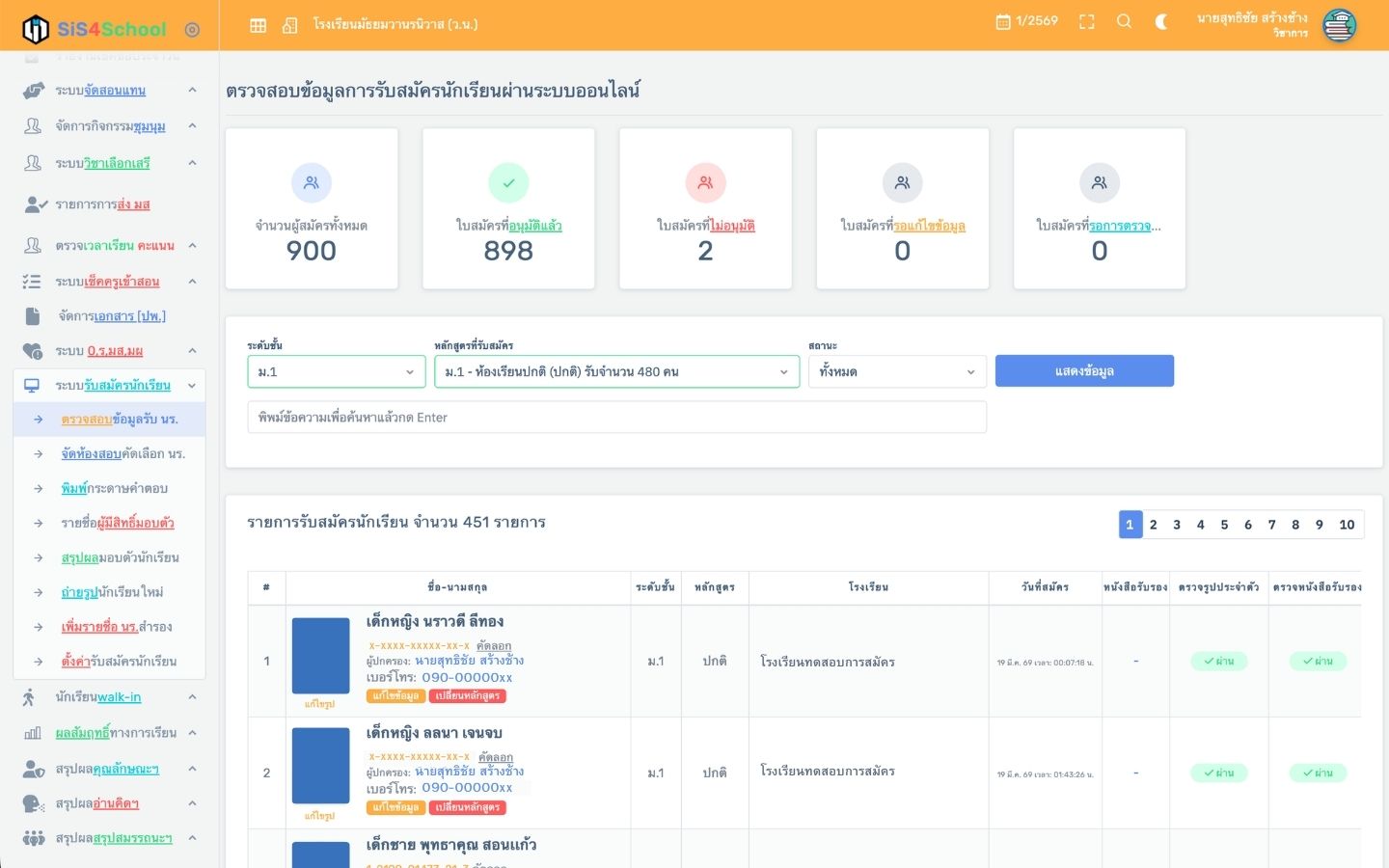Select รายชื่อผู้มีสิทธิ์มอบตัว submenu

click(x=110, y=523)
